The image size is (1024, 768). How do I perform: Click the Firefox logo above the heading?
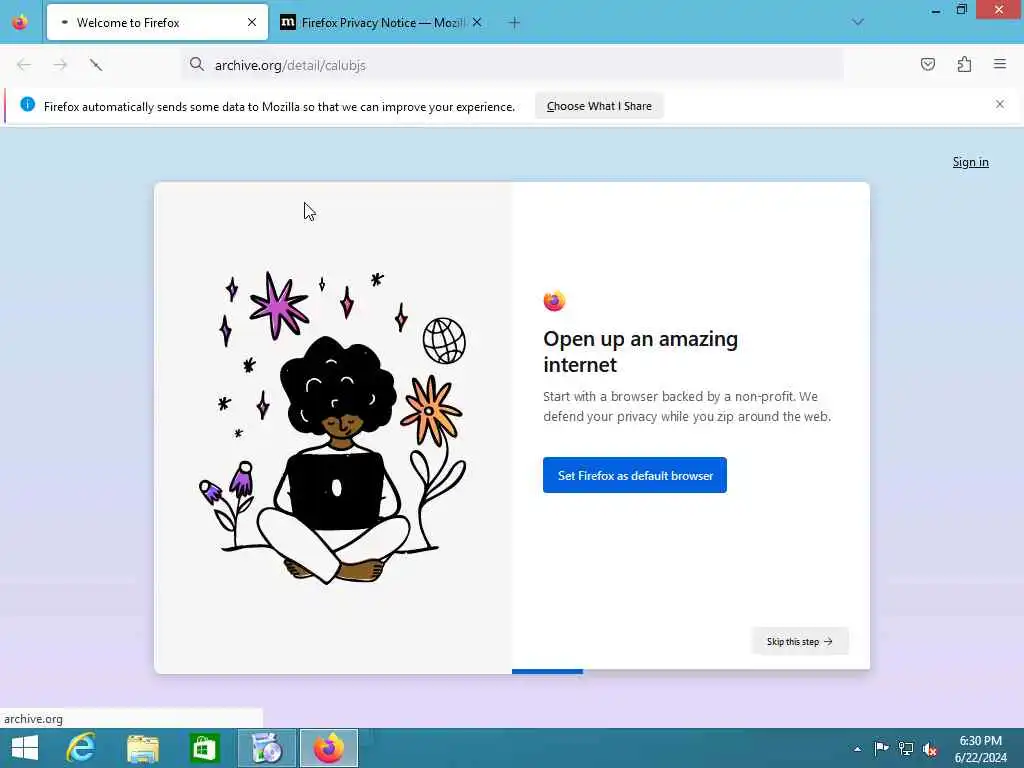click(554, 301)
